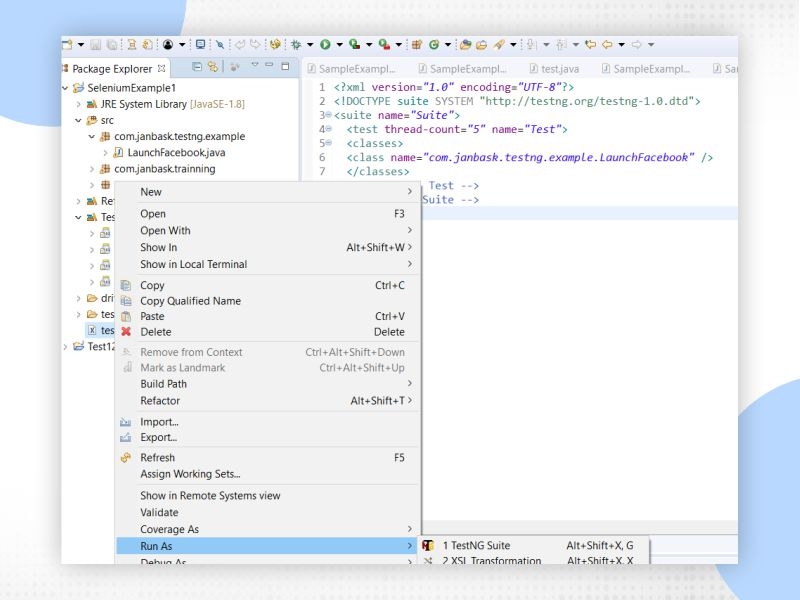Collapse the src source folder
Image resolution: width=800 pixels, height=600 pixels.
pyautogui.click(x=77, y=120)
